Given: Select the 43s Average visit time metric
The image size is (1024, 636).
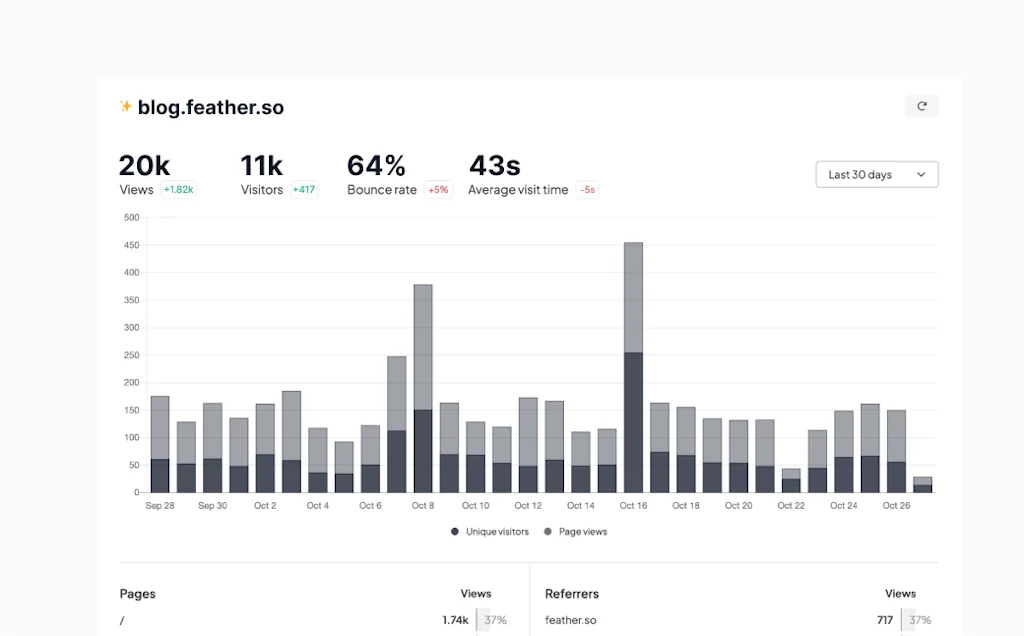Looking at the screenshot, I should (495, 166).
